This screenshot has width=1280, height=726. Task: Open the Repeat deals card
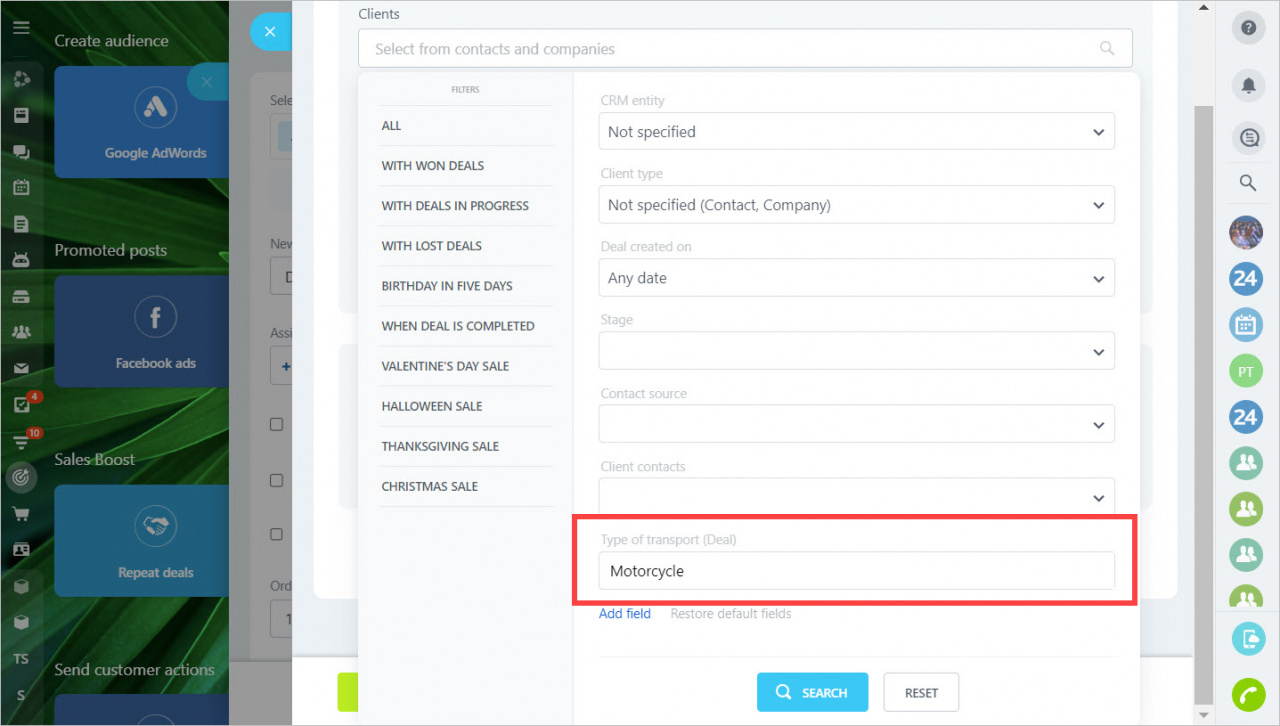[142, 541]
